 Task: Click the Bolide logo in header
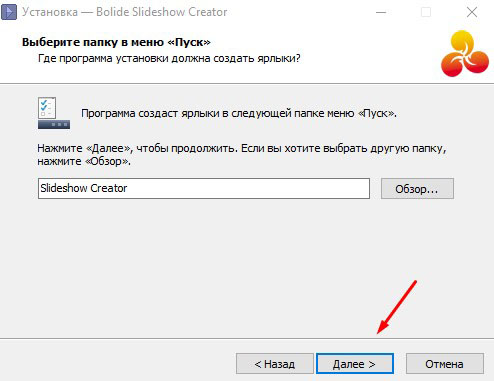click(465, 54)
